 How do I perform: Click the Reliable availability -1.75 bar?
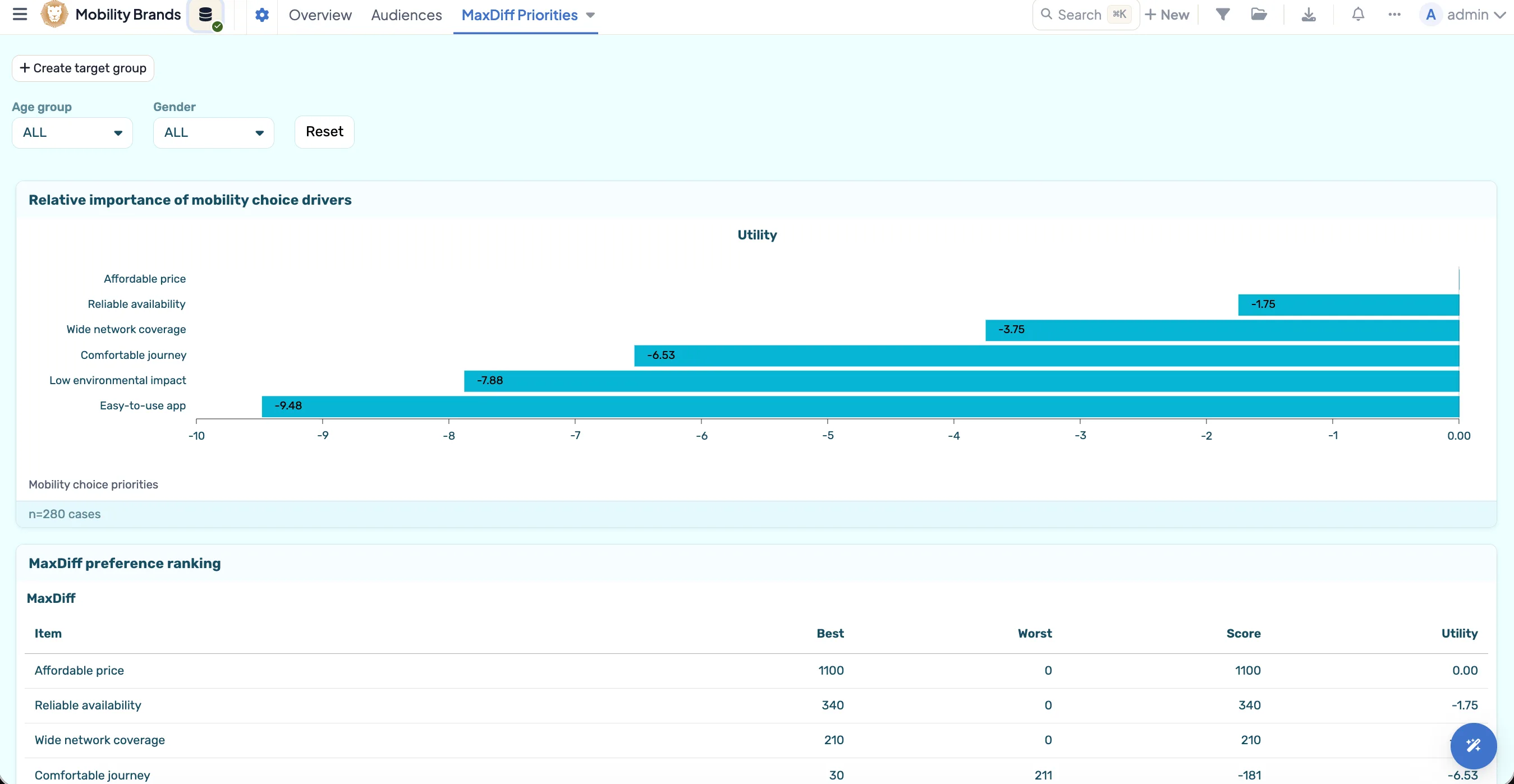1348,305
